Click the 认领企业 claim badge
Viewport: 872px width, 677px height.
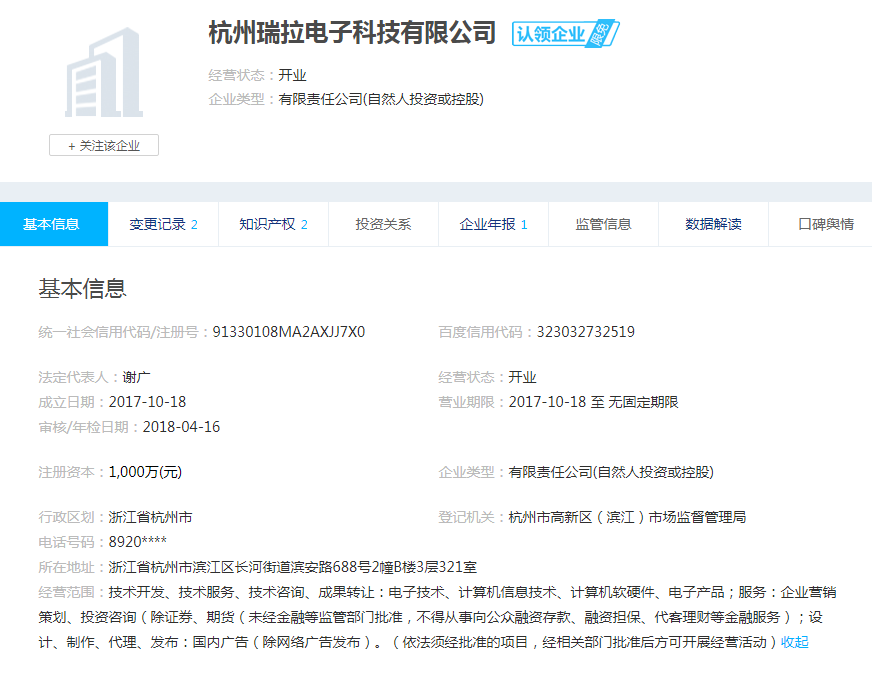[565, 34]
